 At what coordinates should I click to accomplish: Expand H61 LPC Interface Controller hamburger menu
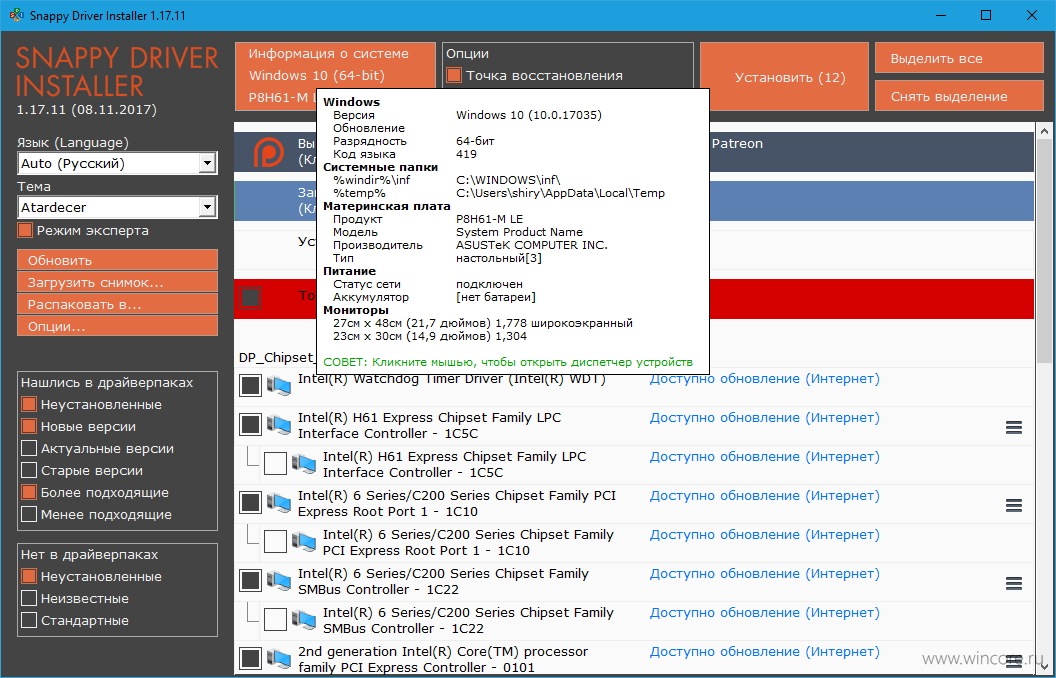click(1014, 427)
